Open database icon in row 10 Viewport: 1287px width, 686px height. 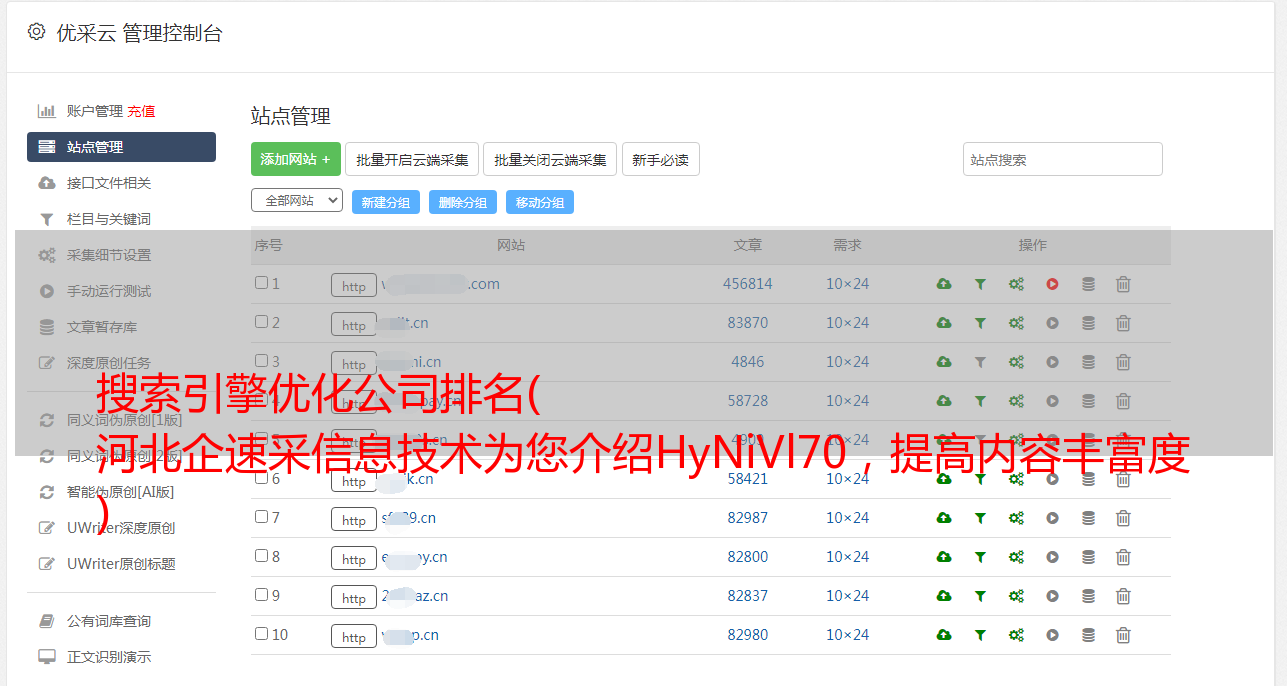click(1088, 635)
